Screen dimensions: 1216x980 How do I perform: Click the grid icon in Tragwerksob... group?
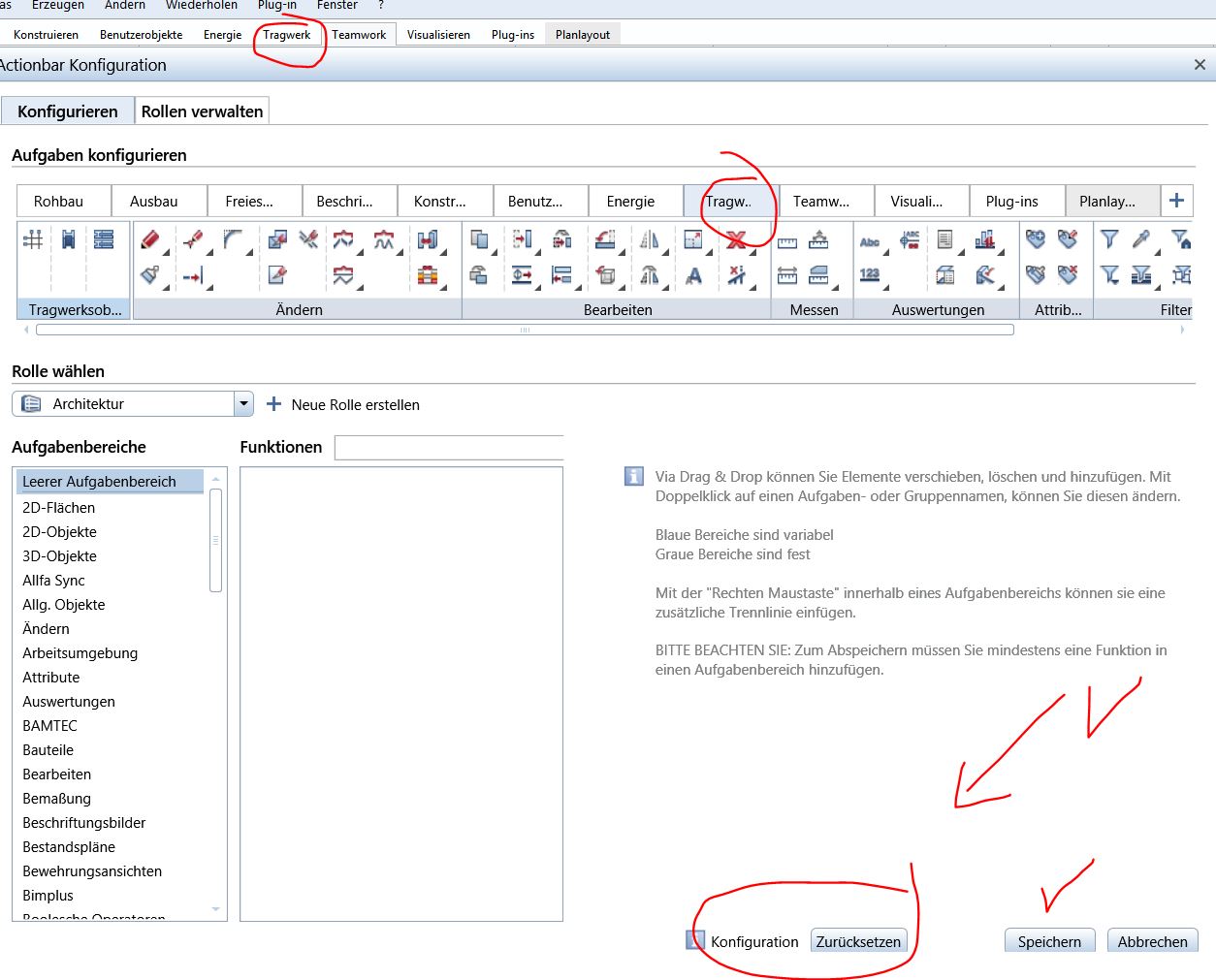pyautogui.click(x=33, y=238)
